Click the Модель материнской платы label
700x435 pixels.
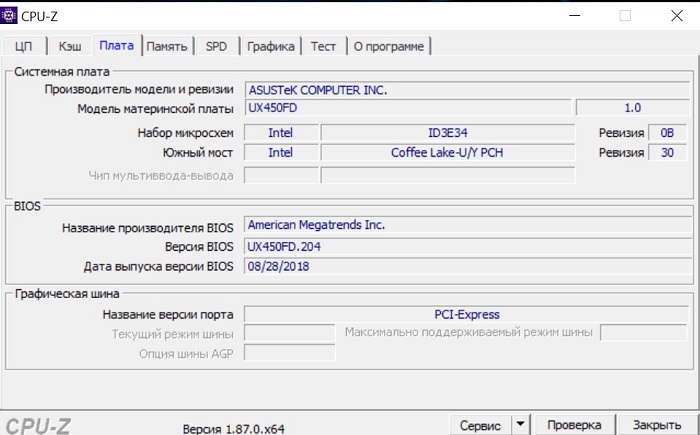pyautogui.click(x=155, y=109)
